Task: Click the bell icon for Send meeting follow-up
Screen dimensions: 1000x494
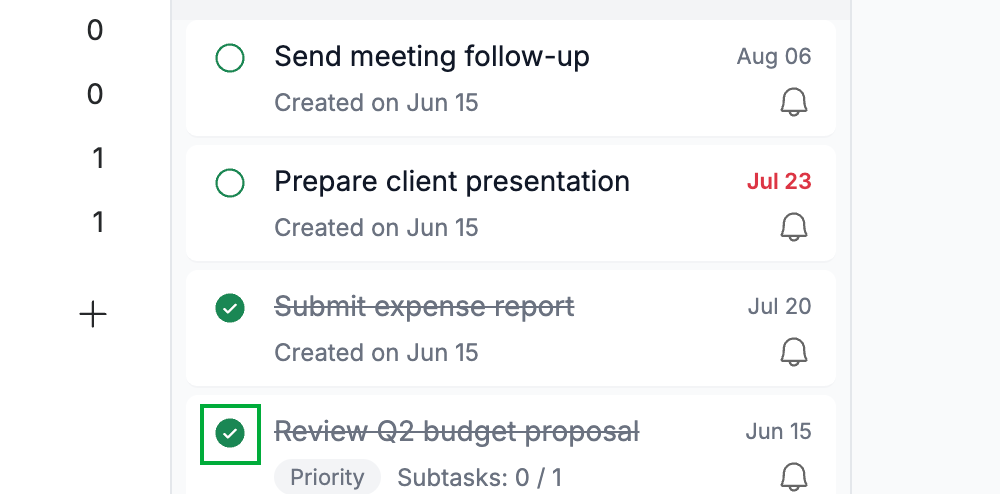Action: 794,103
